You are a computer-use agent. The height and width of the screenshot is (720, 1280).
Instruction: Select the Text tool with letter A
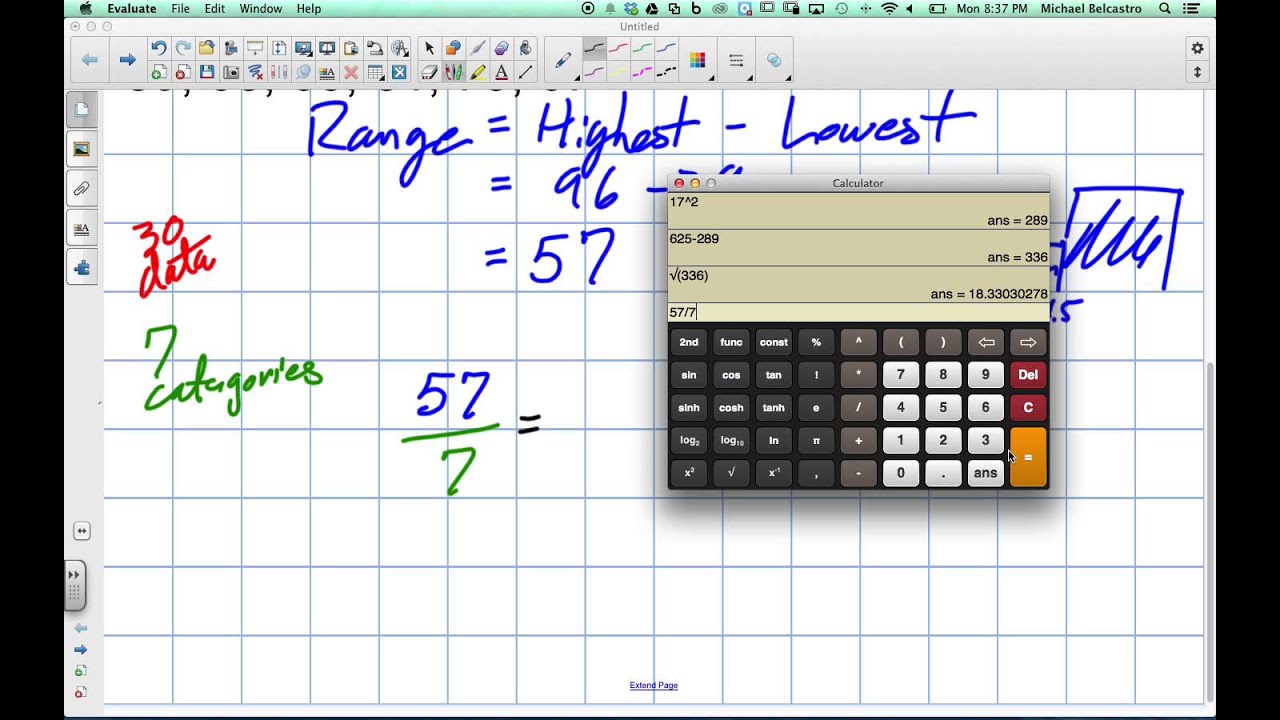pos(501,73)
